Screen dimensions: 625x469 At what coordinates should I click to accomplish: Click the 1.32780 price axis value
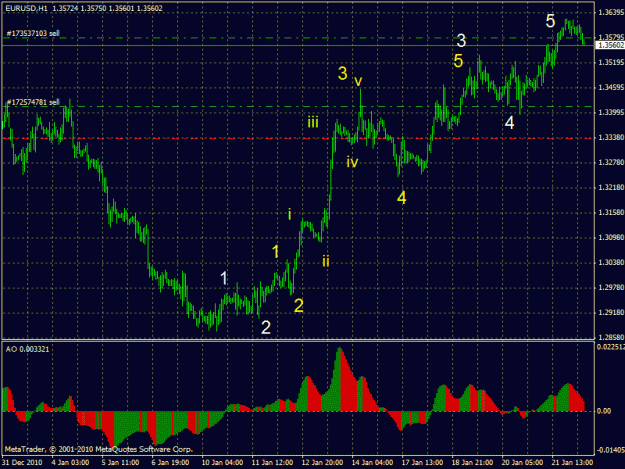point(611,163)
